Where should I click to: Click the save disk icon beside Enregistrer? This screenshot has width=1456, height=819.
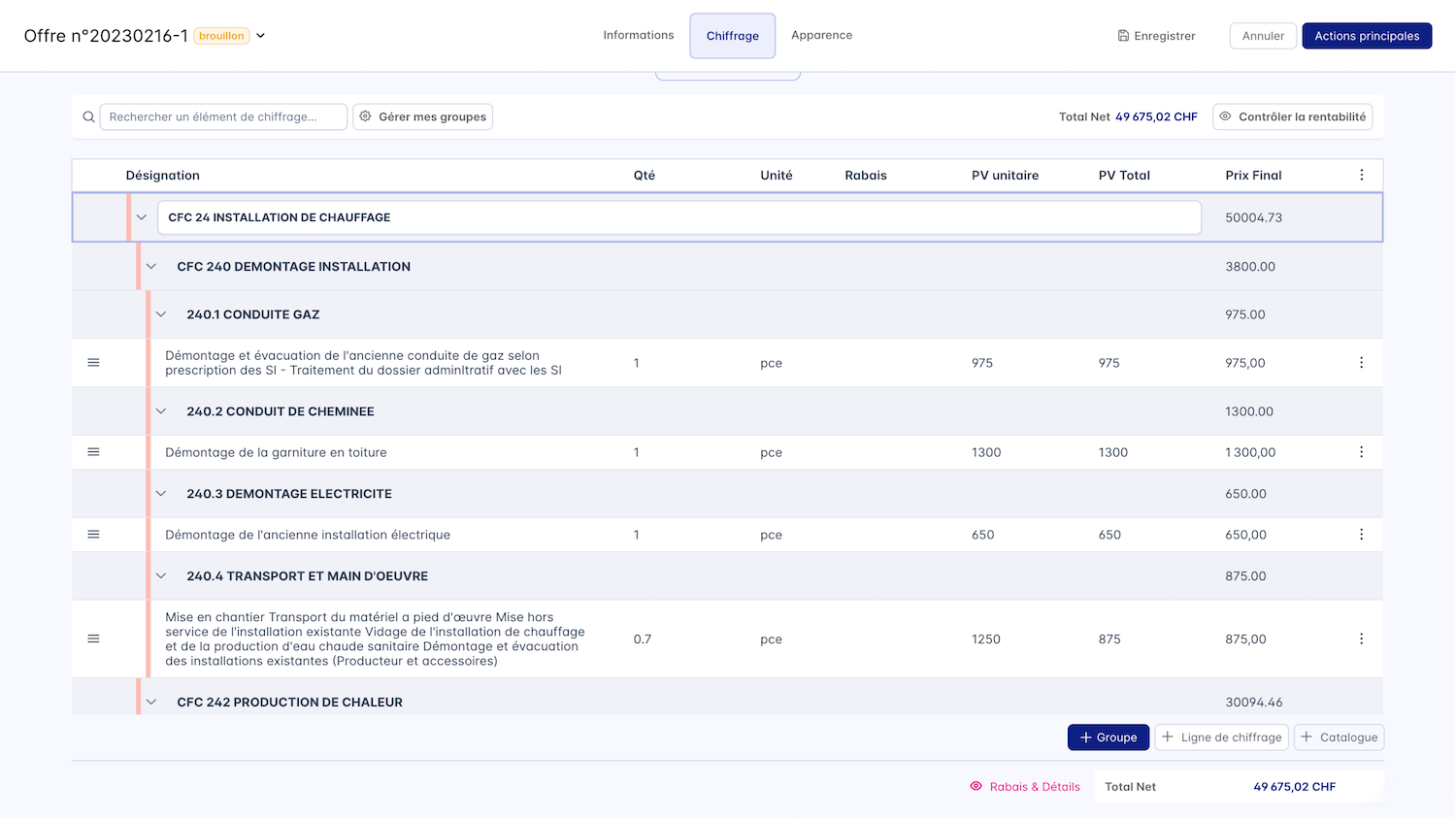(x=1123, y=36)
